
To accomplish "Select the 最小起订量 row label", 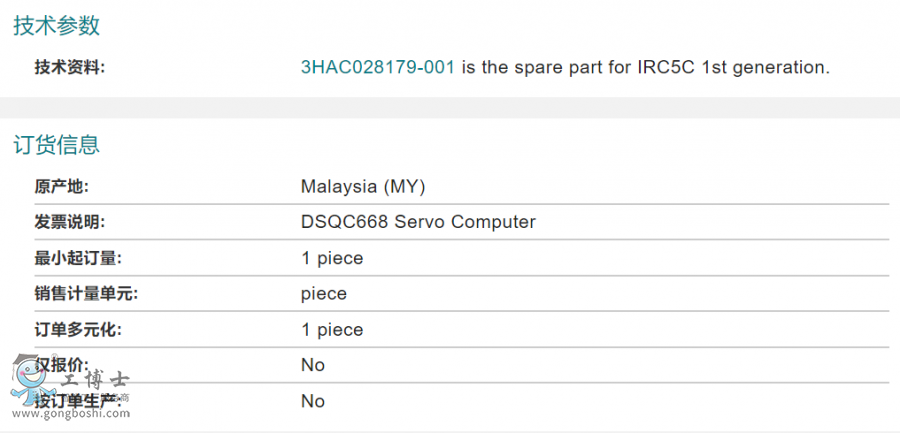I will 79,258.
